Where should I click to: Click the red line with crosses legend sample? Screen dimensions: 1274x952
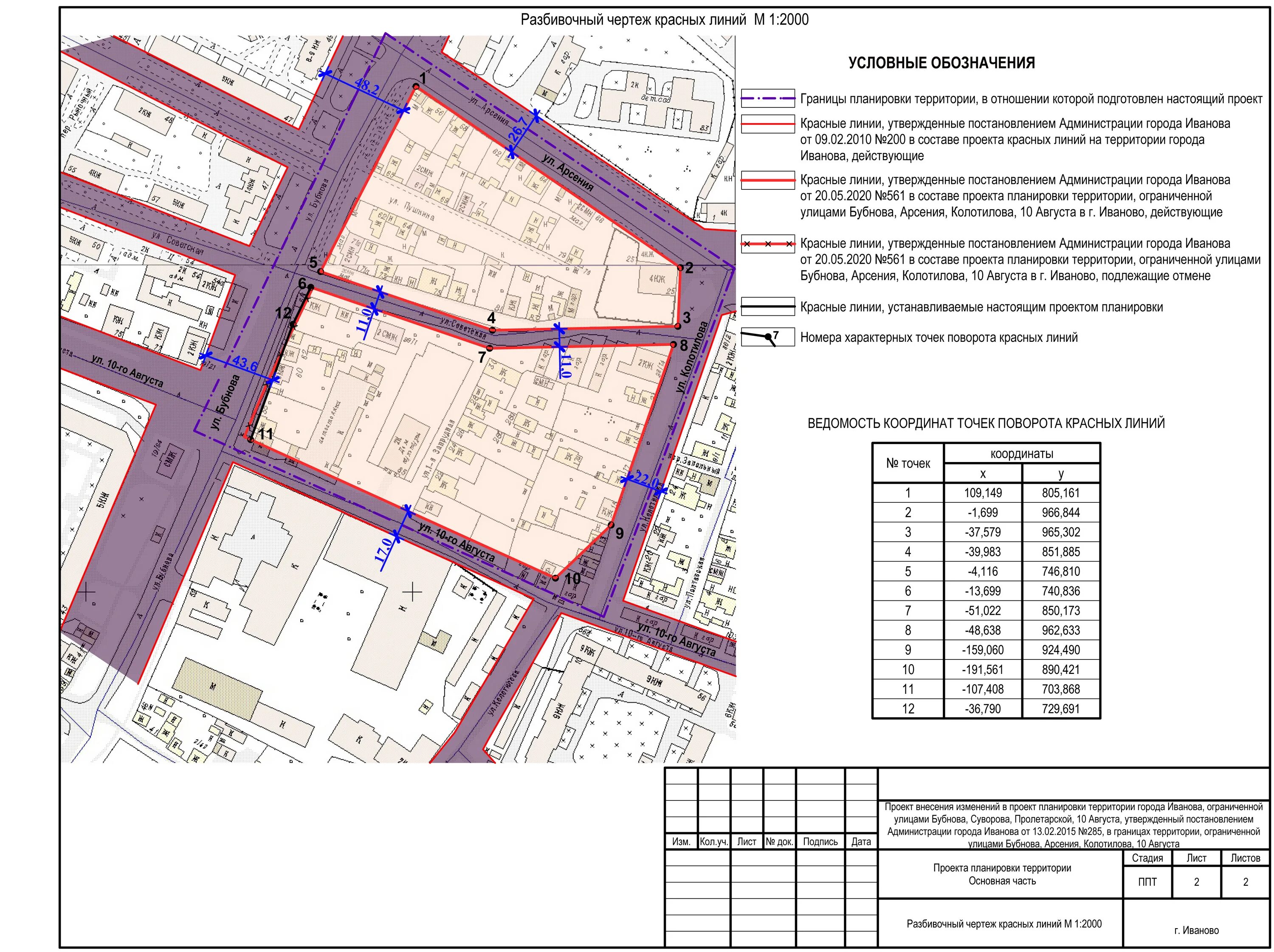click(767, 244)
